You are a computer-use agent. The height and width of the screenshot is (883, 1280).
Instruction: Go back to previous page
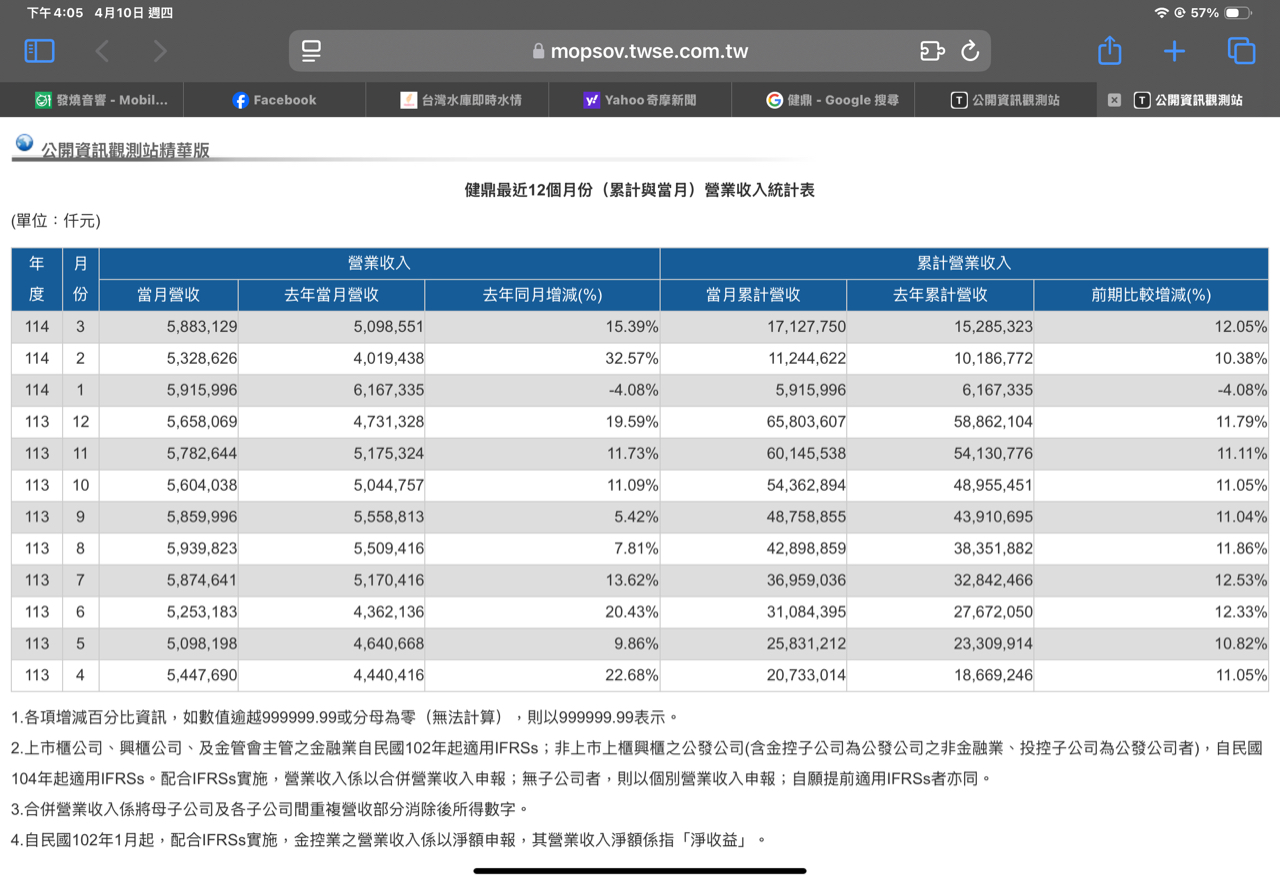coord(102,51)
